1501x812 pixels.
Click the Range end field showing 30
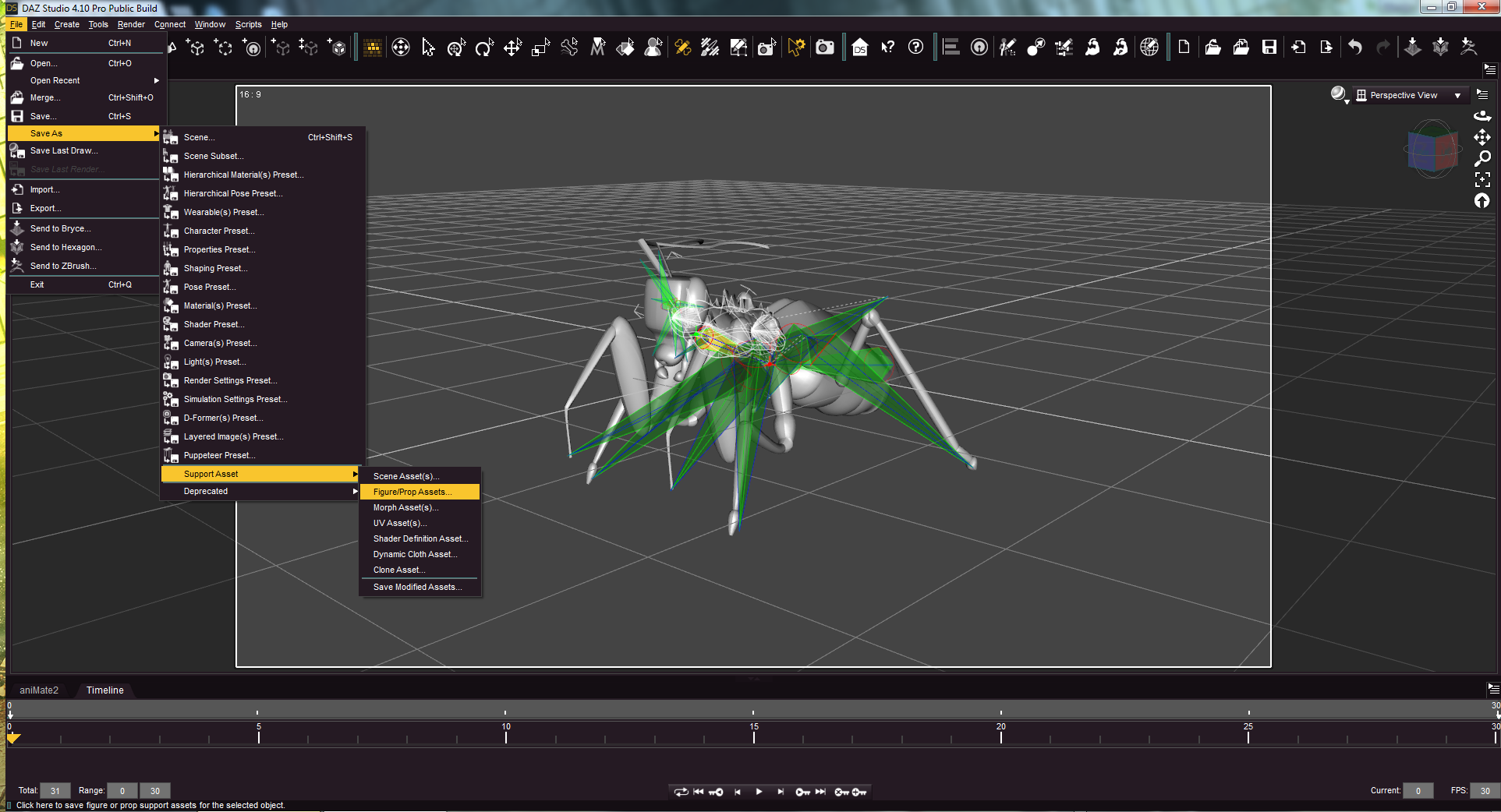(x=155, y=791)
